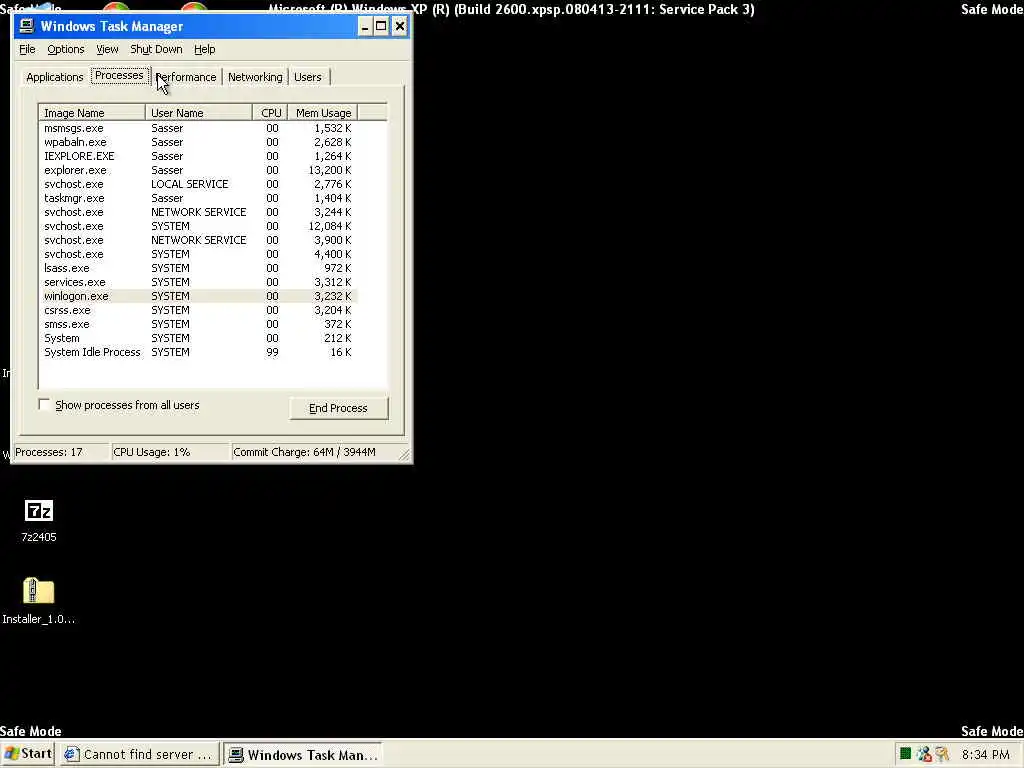The image size is (1024, 768).
Task: Select svchost.exe using 4,400 K
Action: [x=198, y=255]
